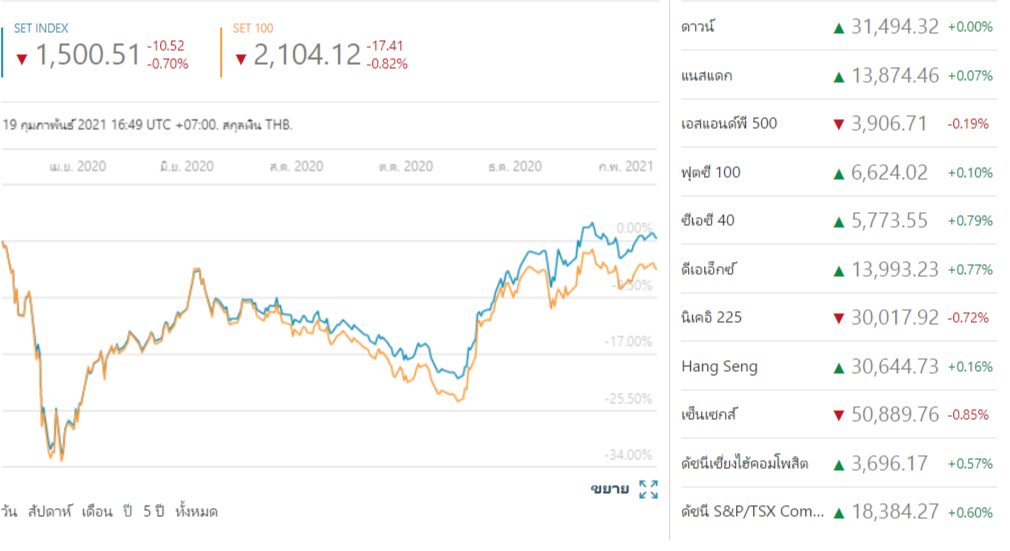Click the green up triangle beside 30,644.73
The height and width of the screenshot is (551, 1010).
pyautogui.click(x=839, y=367)
